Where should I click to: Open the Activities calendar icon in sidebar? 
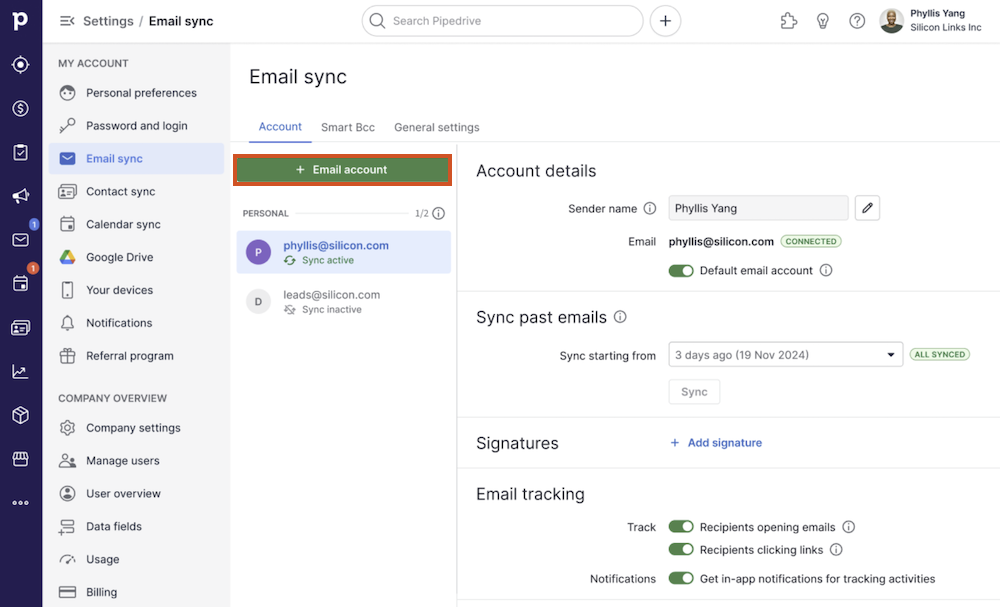[20, 283]
